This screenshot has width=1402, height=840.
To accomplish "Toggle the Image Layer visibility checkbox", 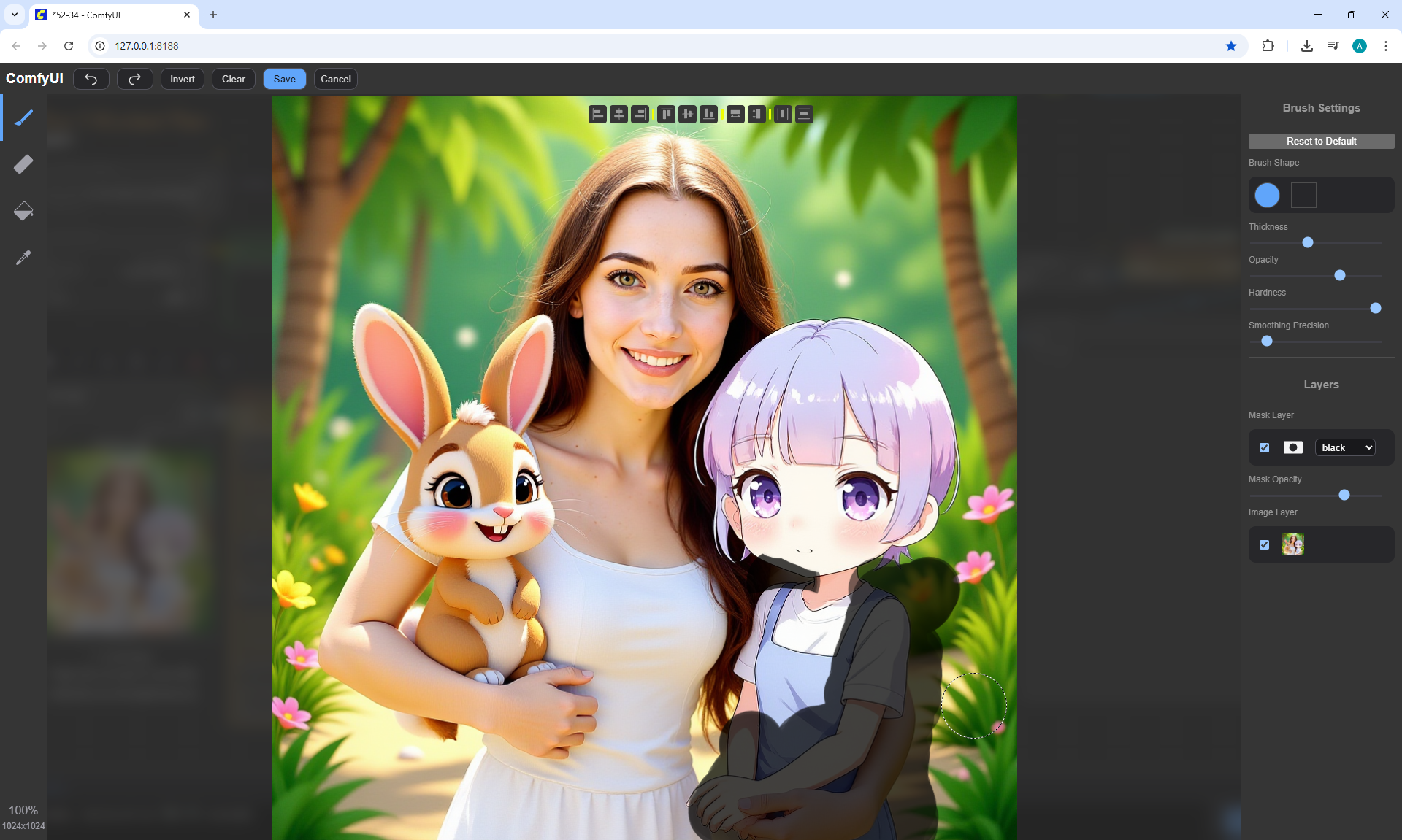I will 1265,544.
